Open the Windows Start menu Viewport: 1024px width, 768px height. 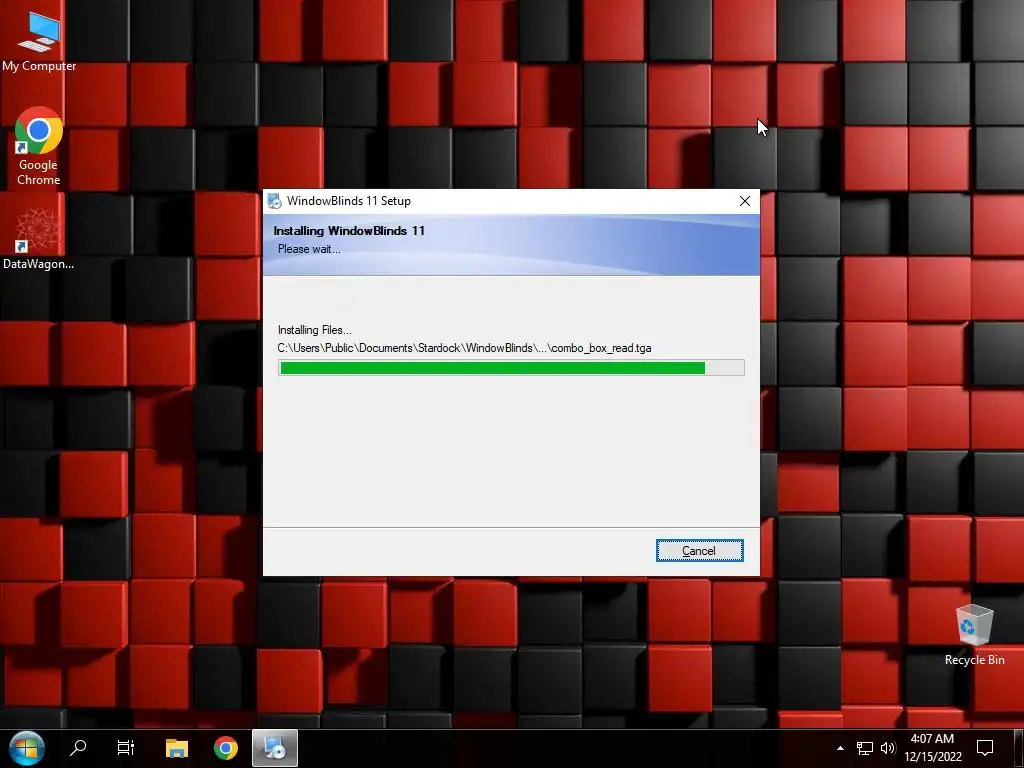point(27,748)
